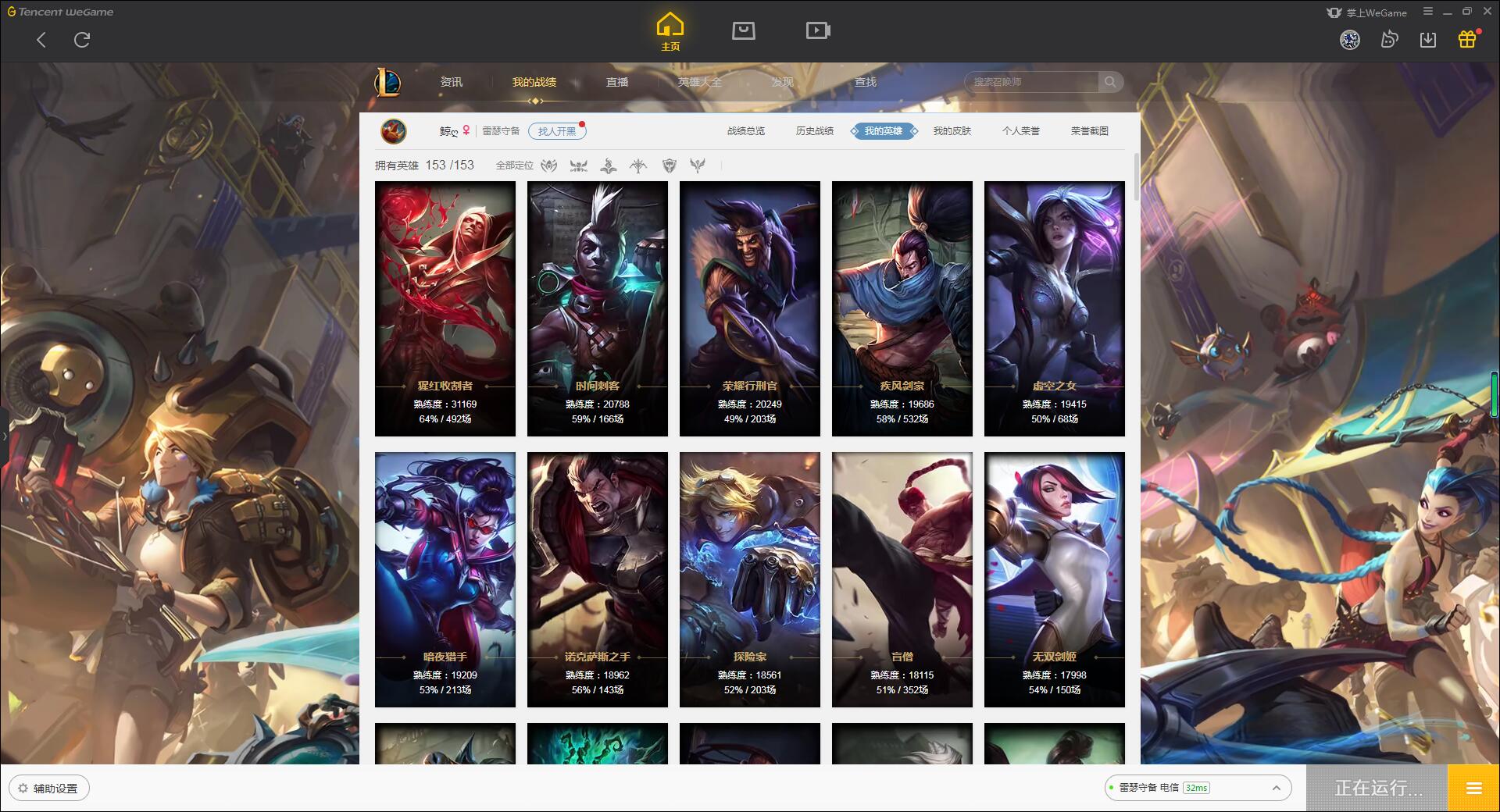Filter heroes by the tank shield role icon
The image size is (1500, 812).
tap(669, 166)
